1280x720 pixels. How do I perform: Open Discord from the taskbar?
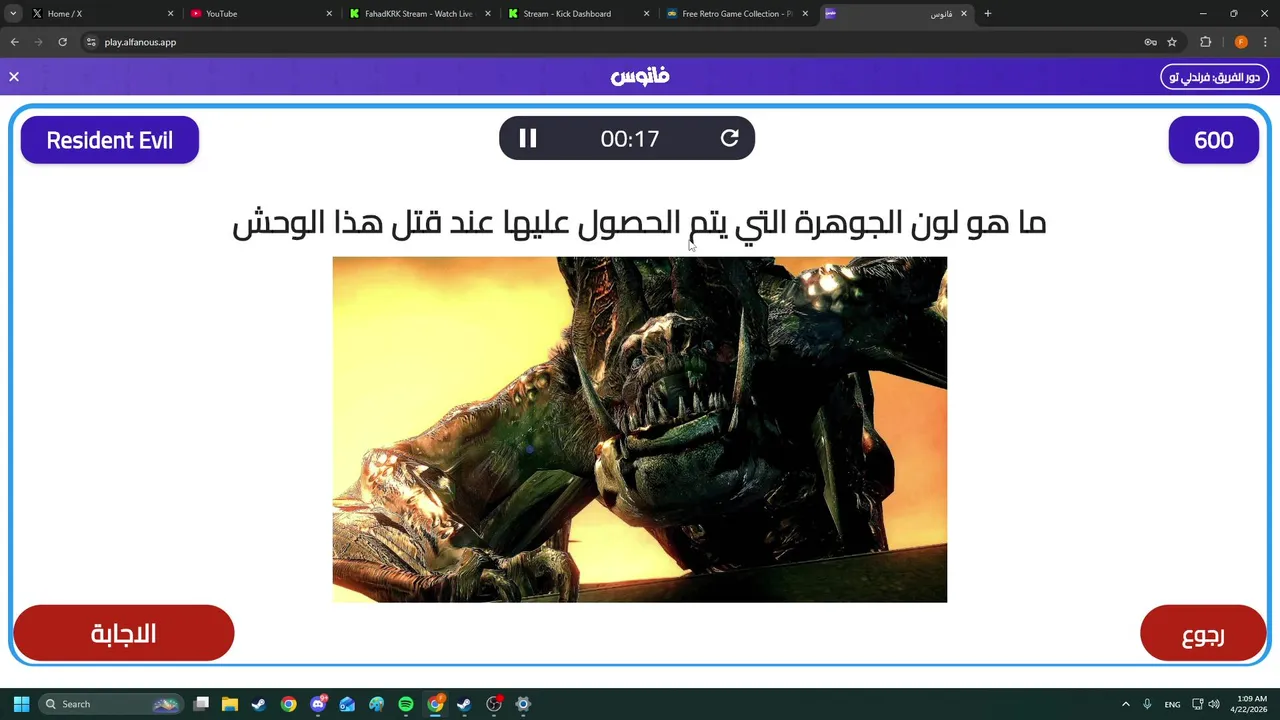pos(318,704)
